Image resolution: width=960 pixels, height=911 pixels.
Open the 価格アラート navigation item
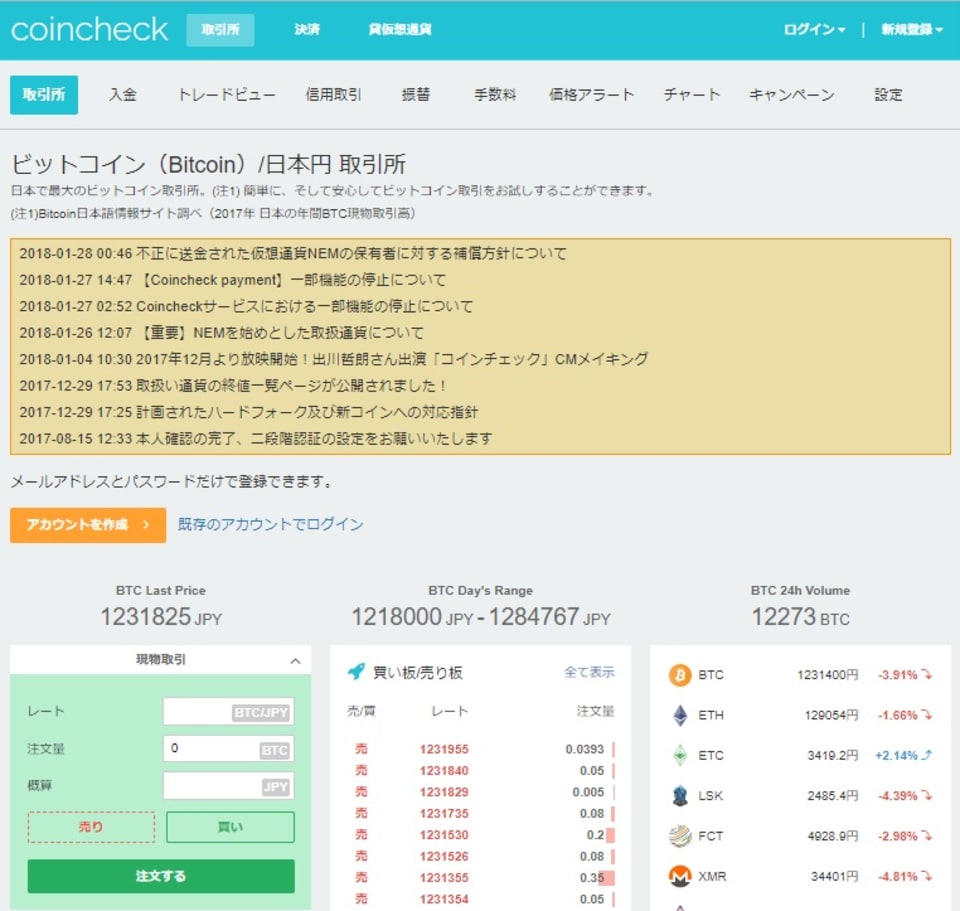[591, 95]
